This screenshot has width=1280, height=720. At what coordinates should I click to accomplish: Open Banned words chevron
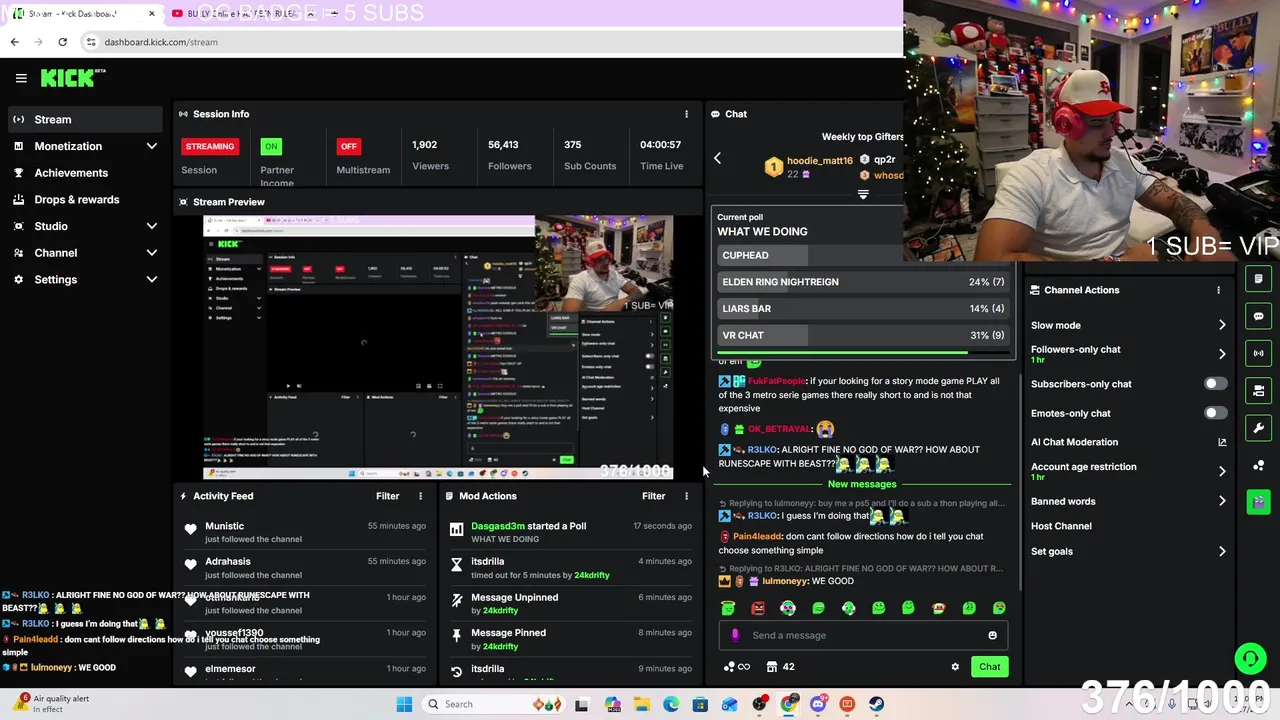point(1222,501)
